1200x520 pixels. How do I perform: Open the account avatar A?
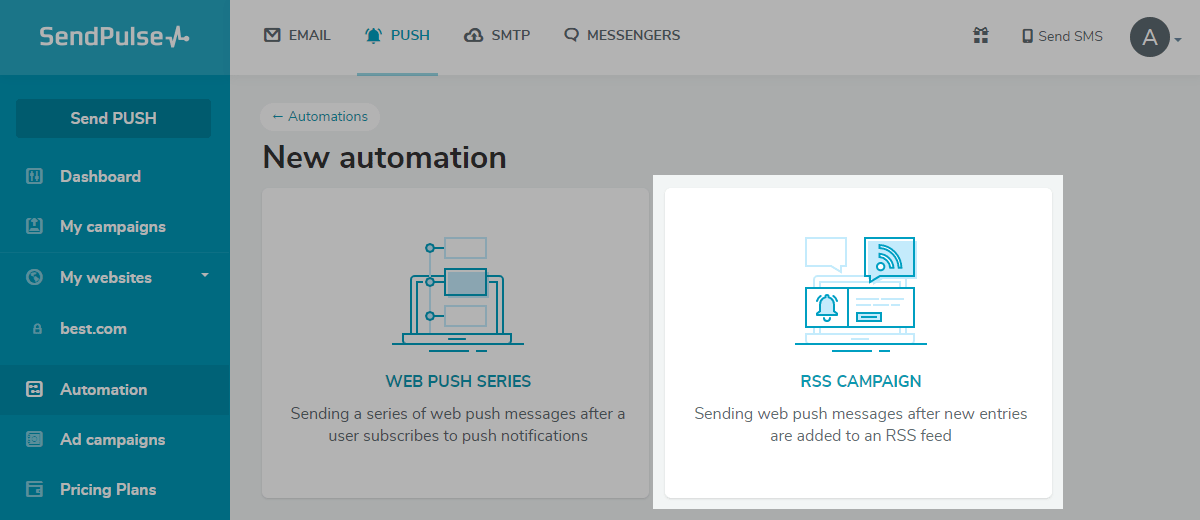[1150, 37]
